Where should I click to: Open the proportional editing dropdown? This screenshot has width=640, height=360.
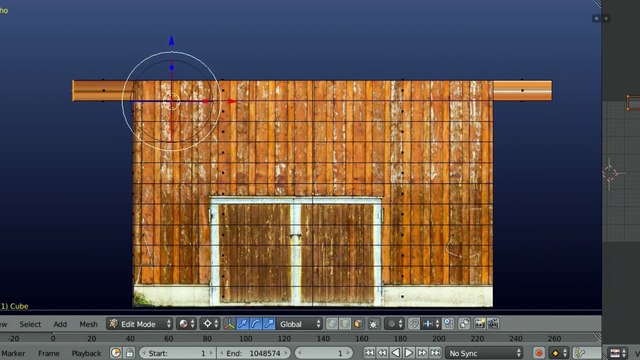click(394, 324)
